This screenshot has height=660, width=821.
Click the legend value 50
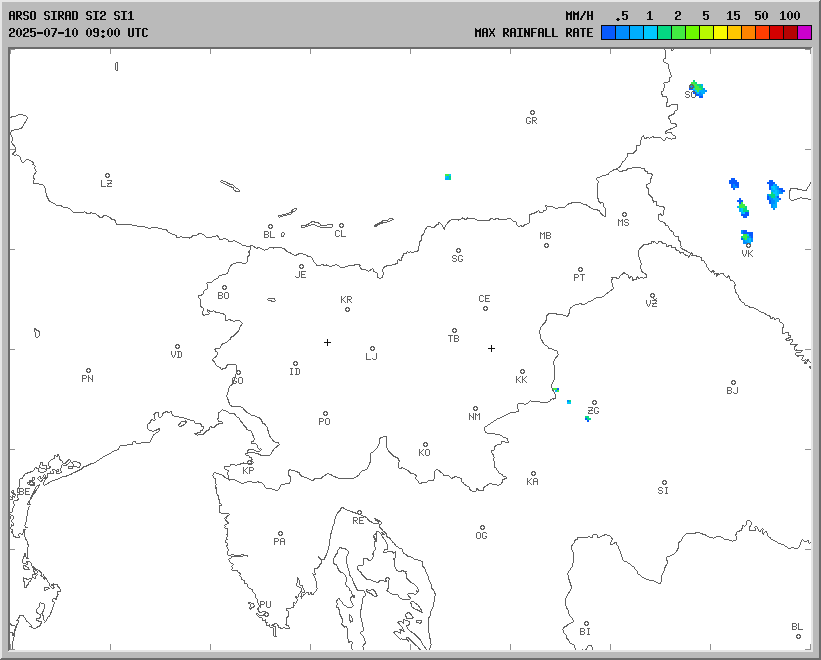761,16
